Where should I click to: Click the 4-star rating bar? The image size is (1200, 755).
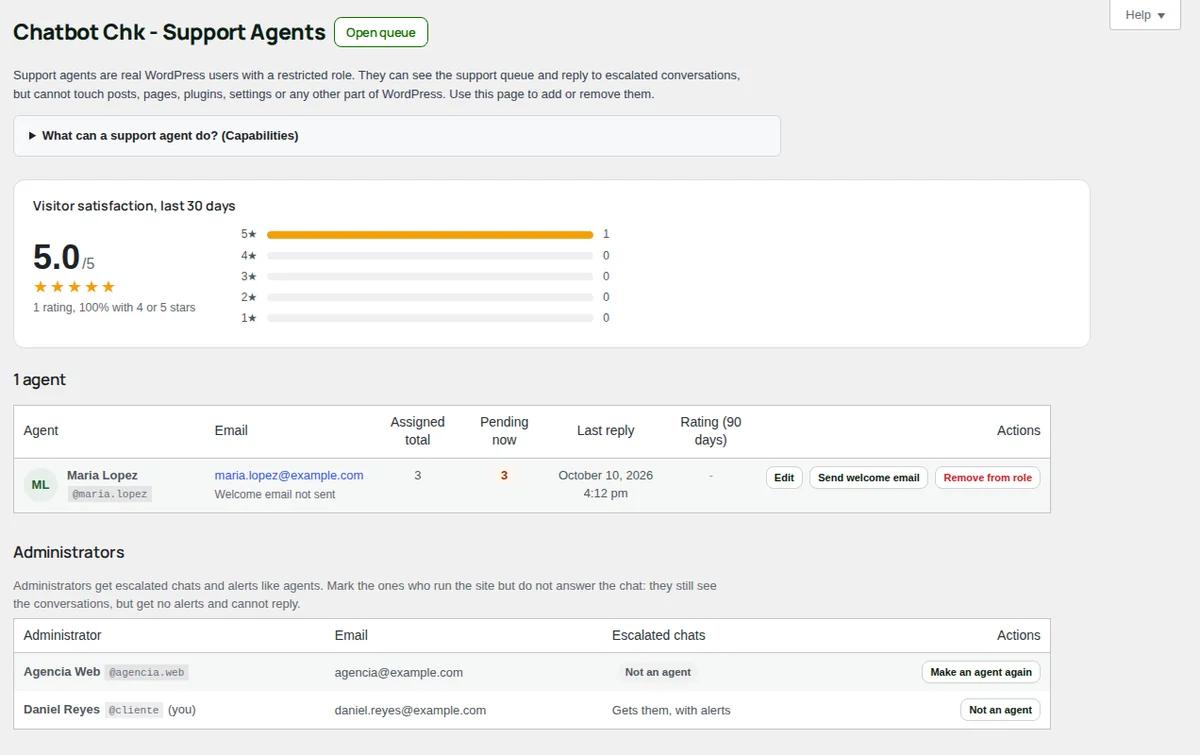[x=430, y=256]
